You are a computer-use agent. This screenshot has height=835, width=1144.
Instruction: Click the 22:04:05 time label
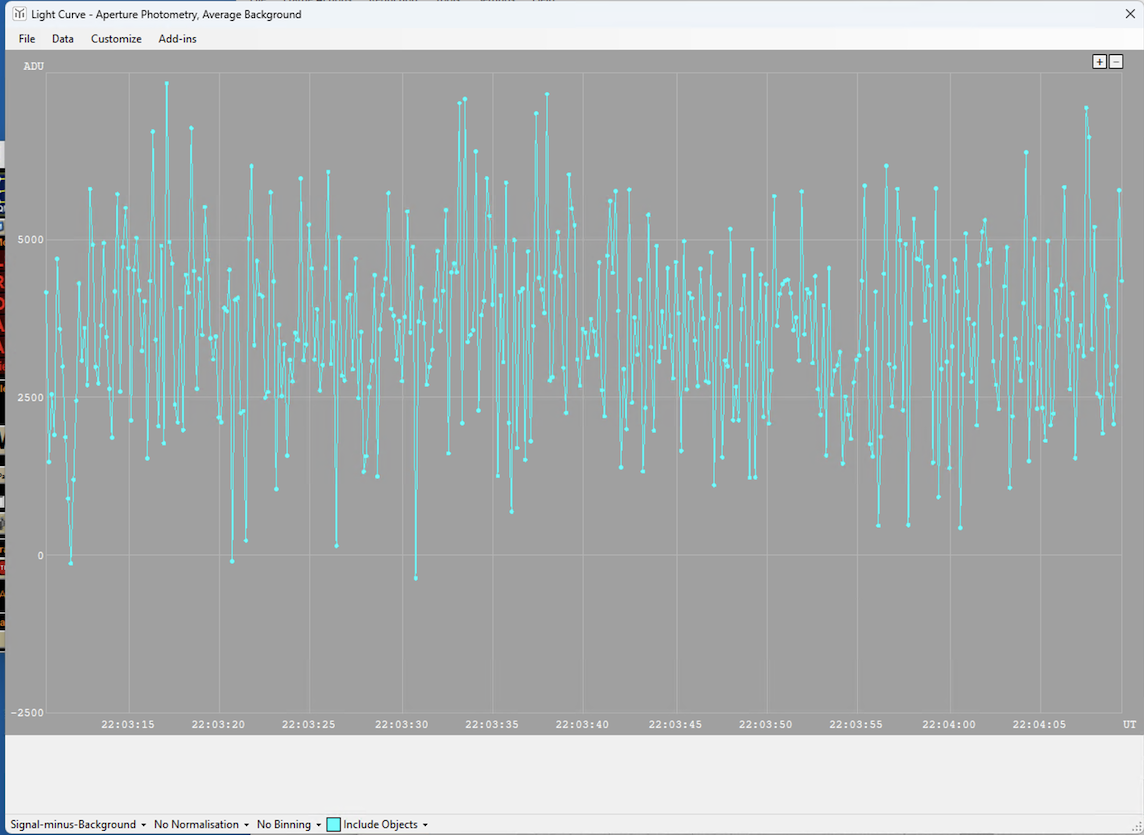click(1039, 724)
